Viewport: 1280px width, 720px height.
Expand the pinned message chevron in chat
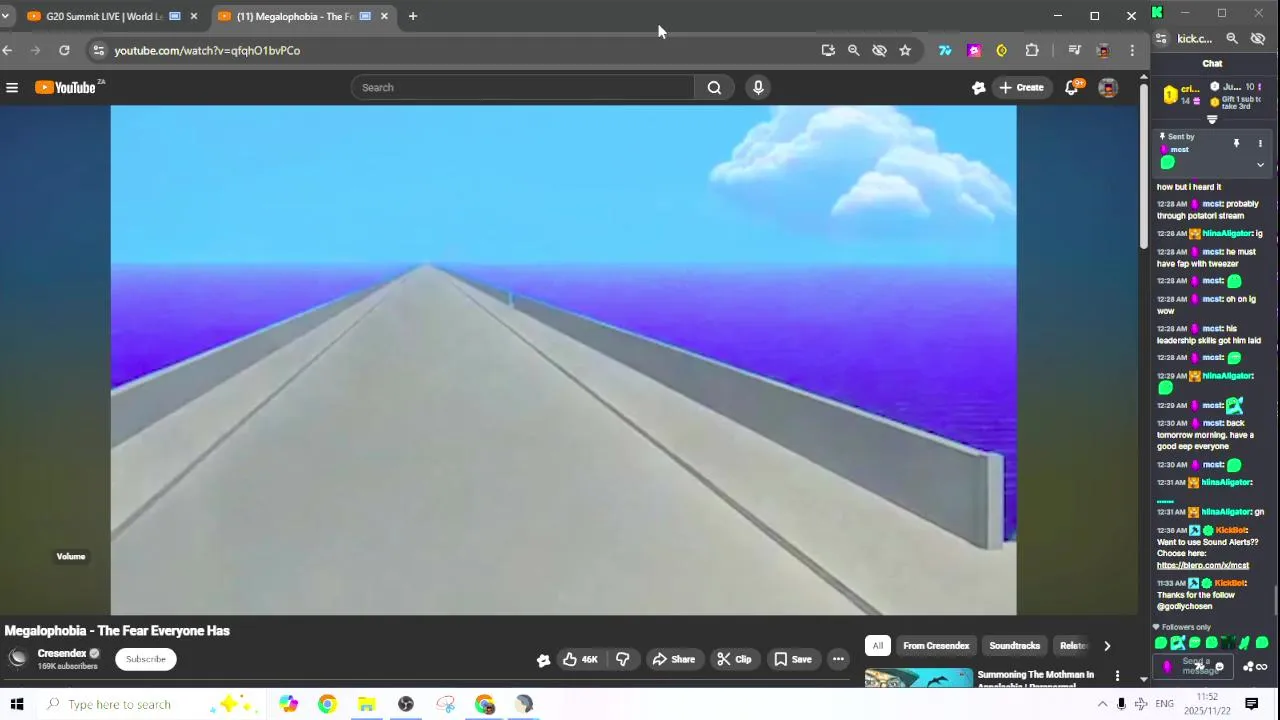click(x=1260, y=165)
